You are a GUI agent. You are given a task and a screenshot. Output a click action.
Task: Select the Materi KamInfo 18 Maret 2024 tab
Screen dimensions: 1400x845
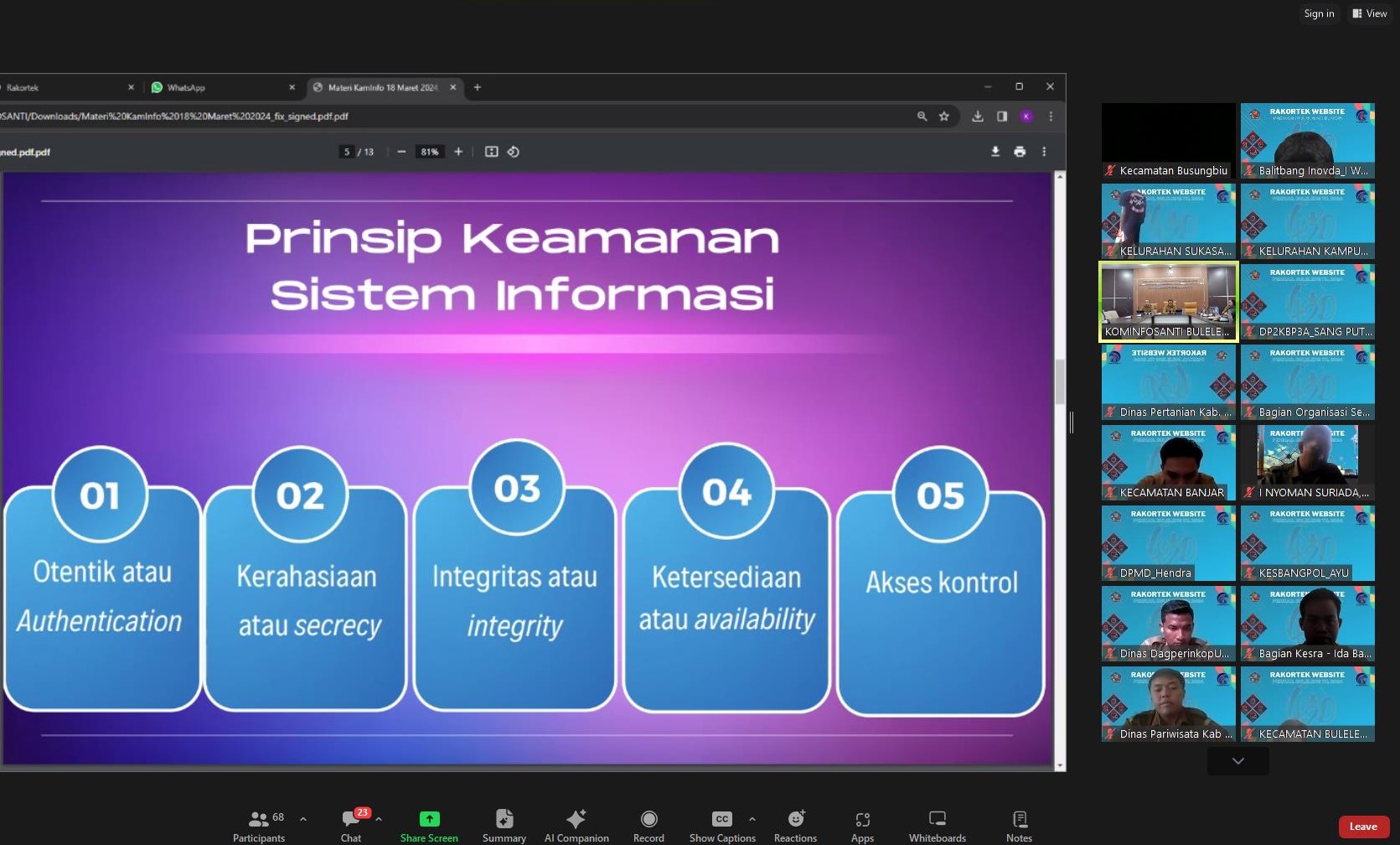tap(383, 87)
